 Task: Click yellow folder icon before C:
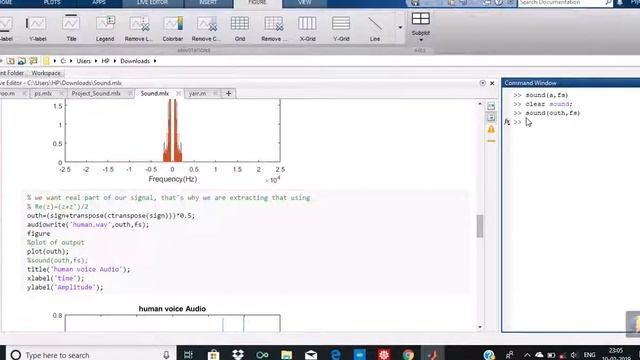(x=46, y=61)
